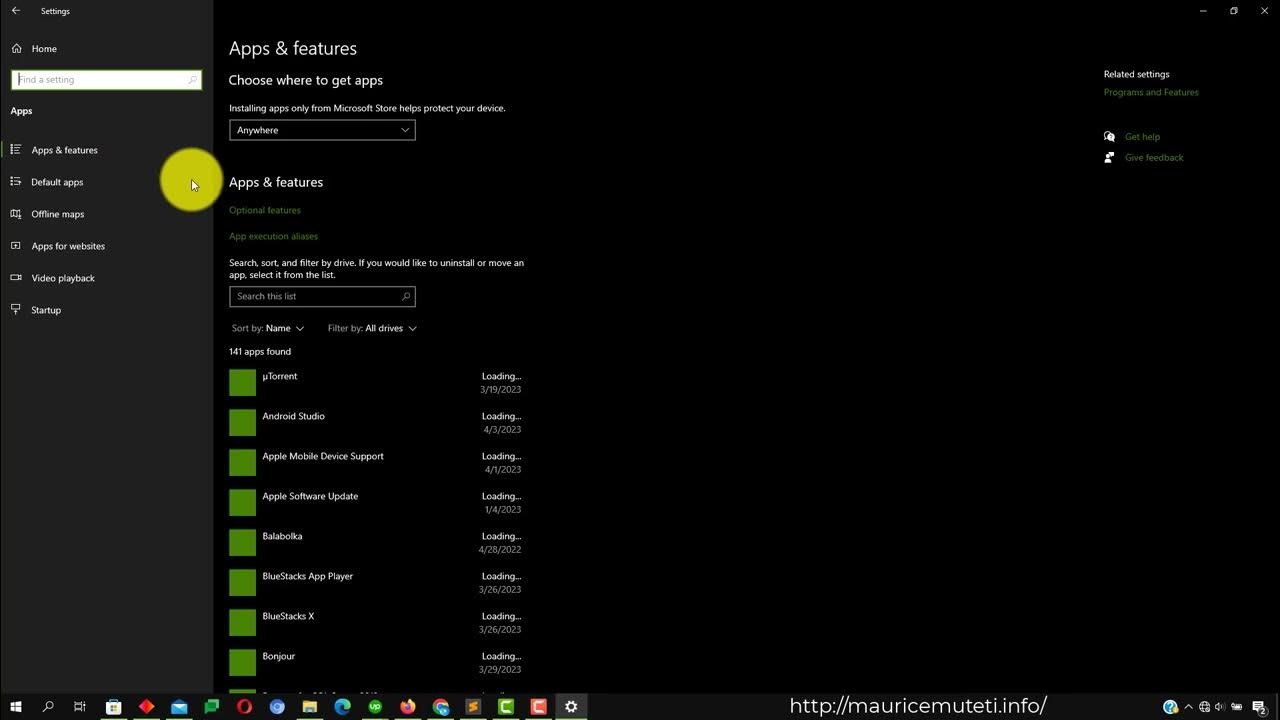The height and width of the screenshot is (720, 1280).
Task: Open the notification center icon
Action: click(x=1260, y=707)
